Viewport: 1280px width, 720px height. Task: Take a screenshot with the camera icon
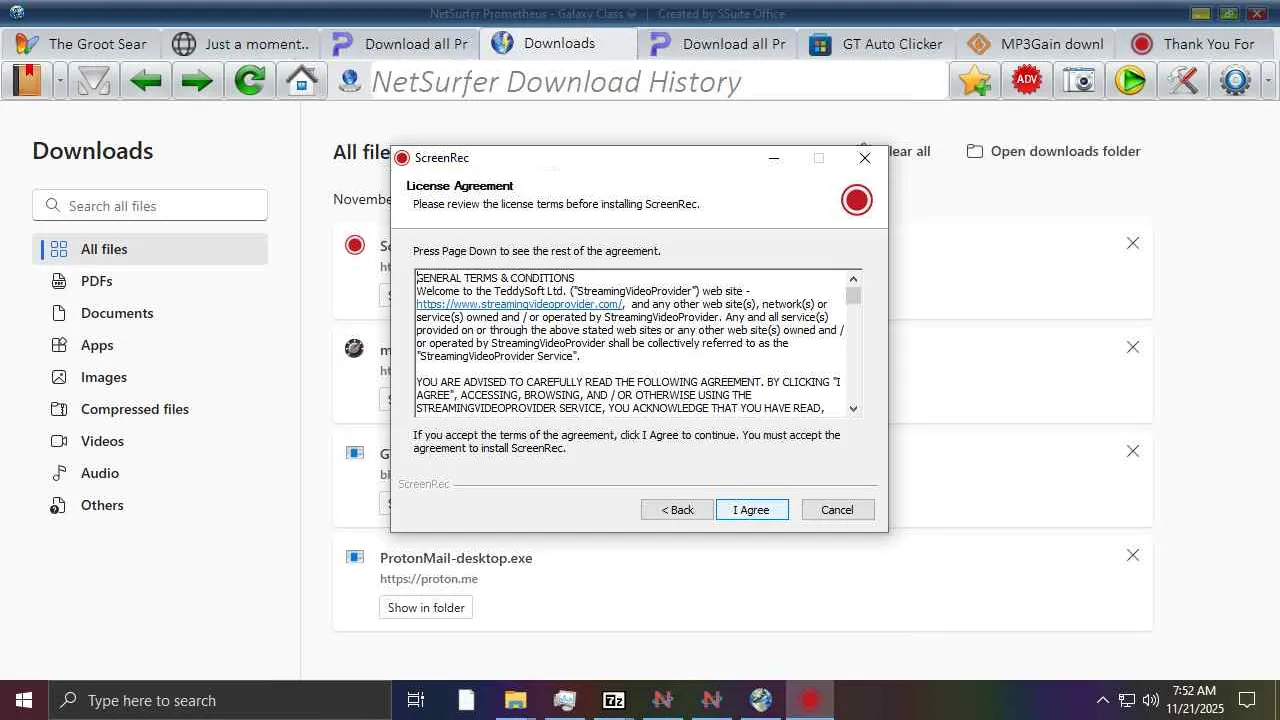tap(1079, 80)
